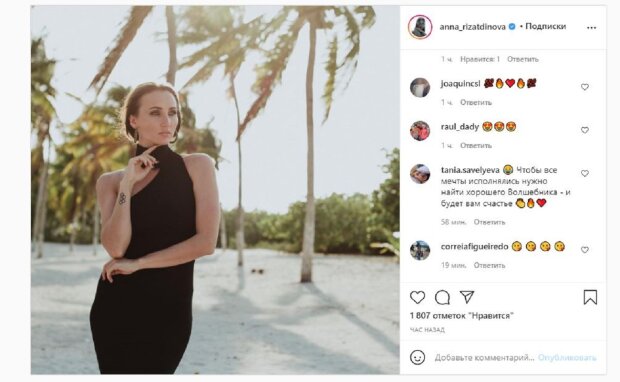
Task: Share post via paper plane icon
Action: tap(467, 297)
